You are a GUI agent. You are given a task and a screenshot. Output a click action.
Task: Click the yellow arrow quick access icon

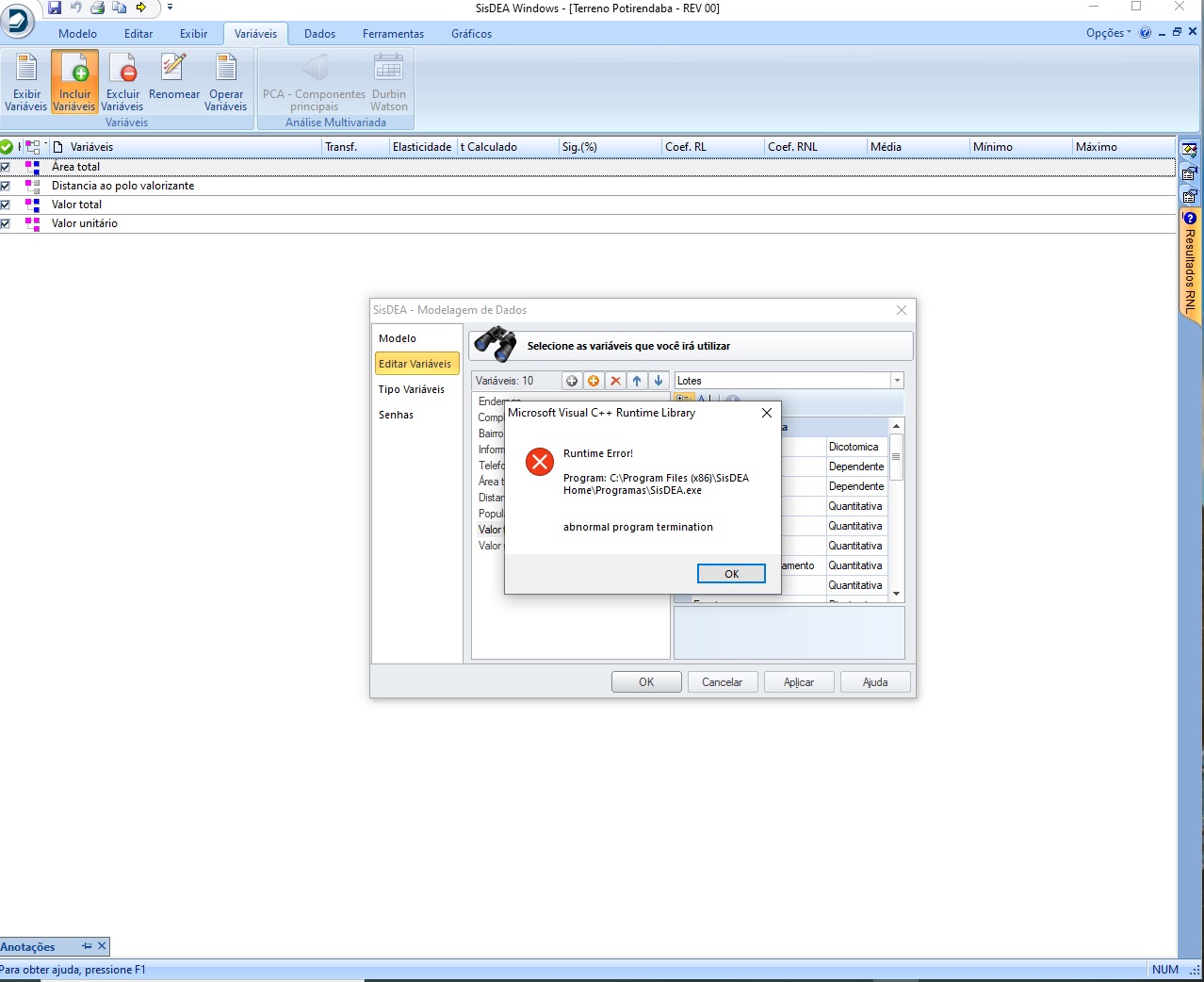(x=141, y=8)
